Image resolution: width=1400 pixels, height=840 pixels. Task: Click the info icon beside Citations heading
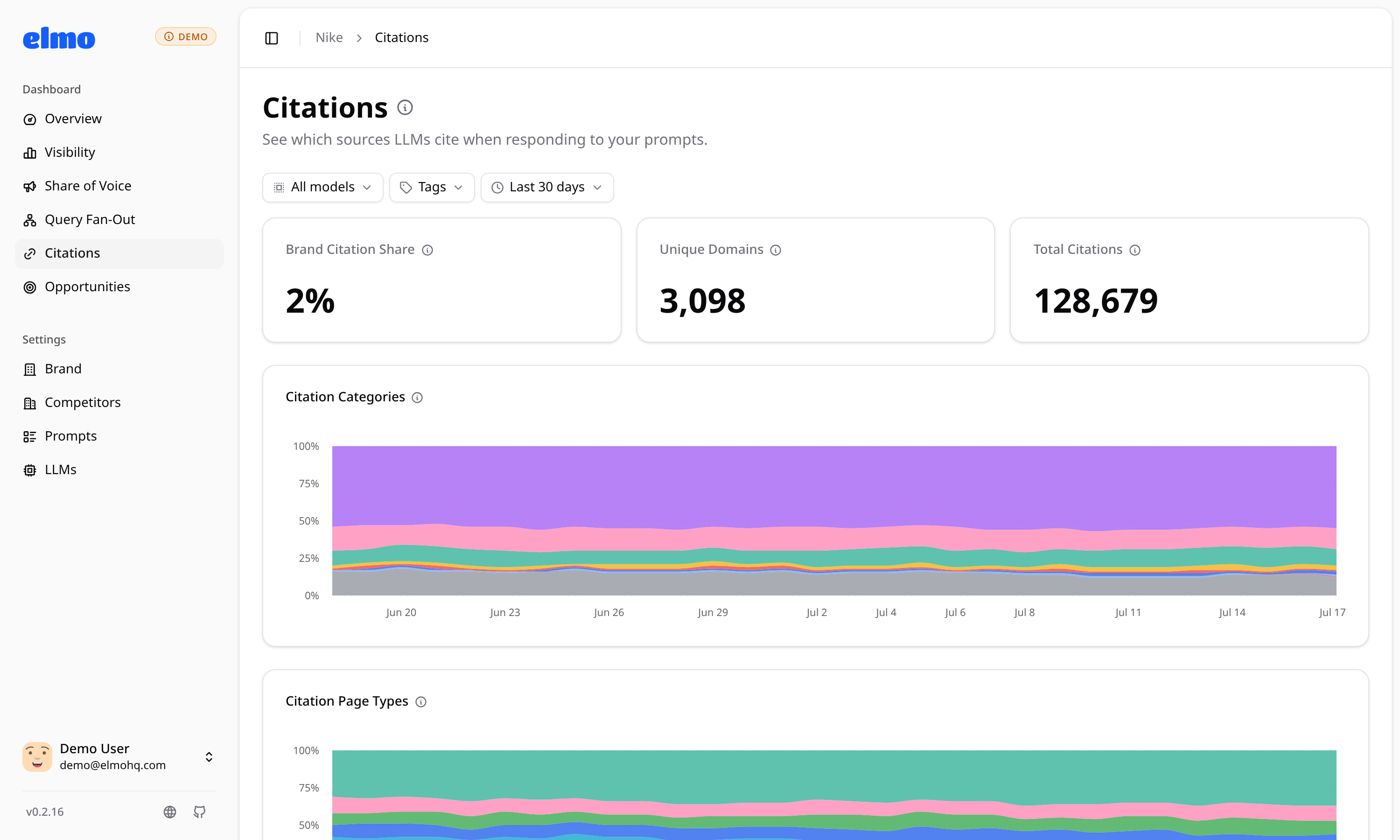(405, 107)
